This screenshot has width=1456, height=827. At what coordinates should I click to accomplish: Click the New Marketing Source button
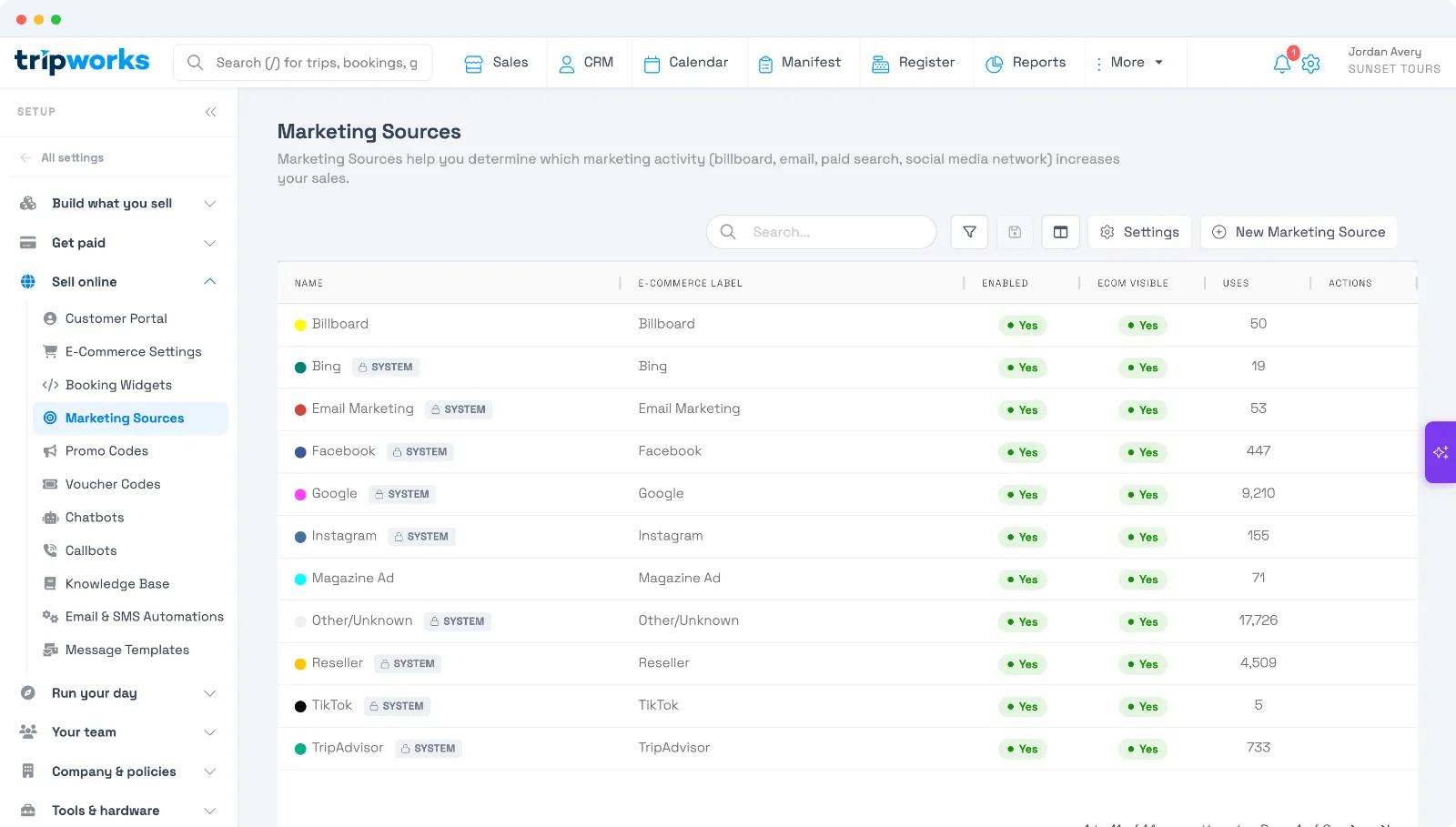point(1299,232)
